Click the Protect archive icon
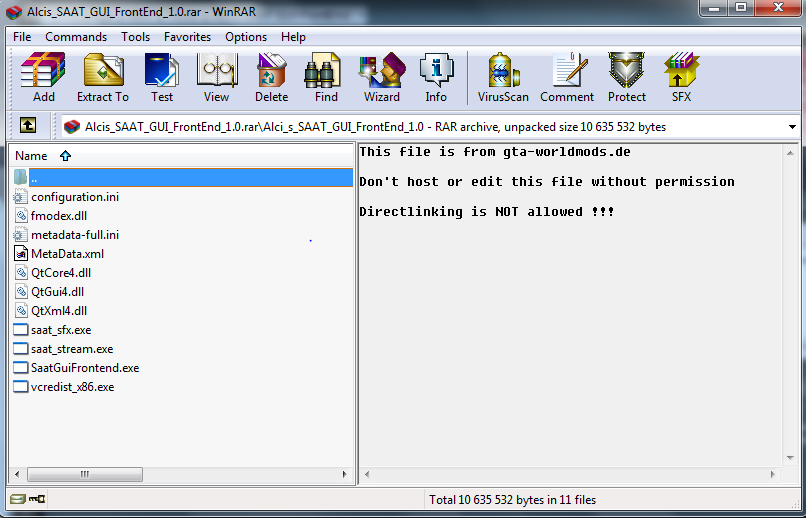Image resolution: width=806 pixels, height=518 pixels. 627,77
